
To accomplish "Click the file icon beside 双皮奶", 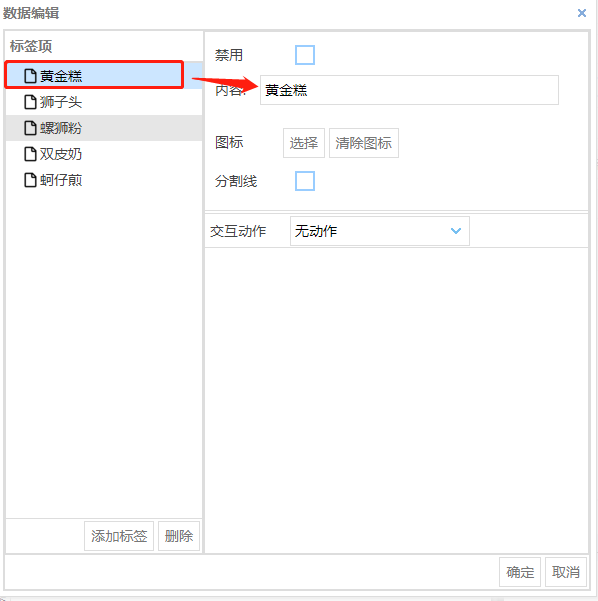I will coord(30,154).
